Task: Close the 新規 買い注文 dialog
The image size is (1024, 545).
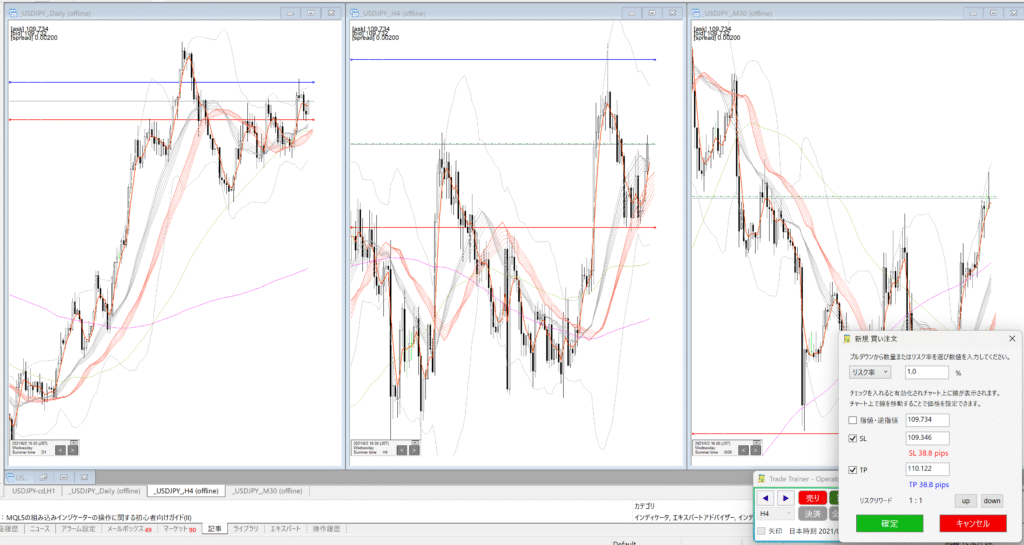Action: pyautogui.click(x=1012, y=339)
